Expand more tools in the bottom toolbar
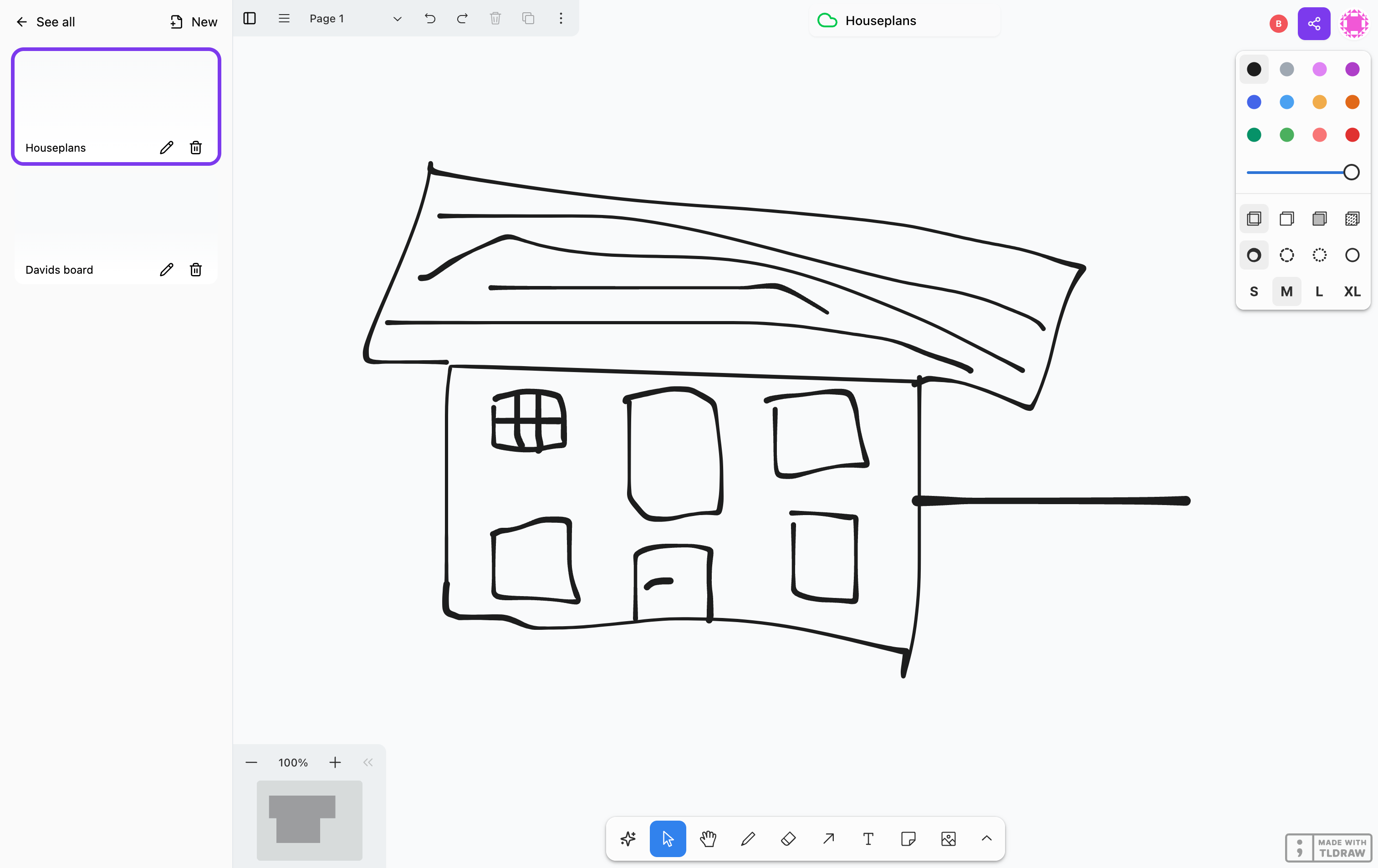This screenshot has width=1378, height=868. coord(986,839)
